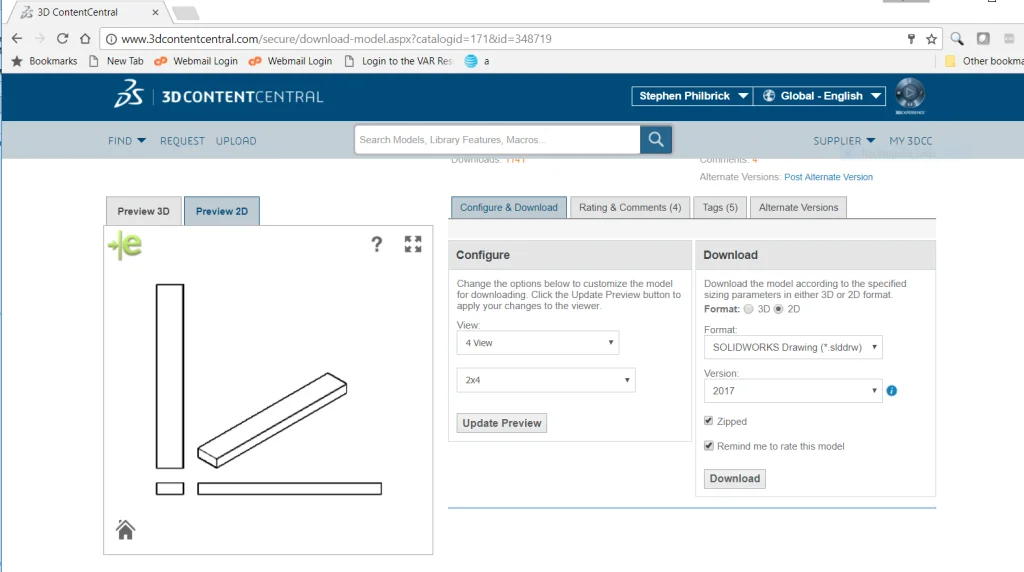The width and height of the screenshot is (1024, 572).
Task: Select the 2D format radio button
Action: coord(778,309)
